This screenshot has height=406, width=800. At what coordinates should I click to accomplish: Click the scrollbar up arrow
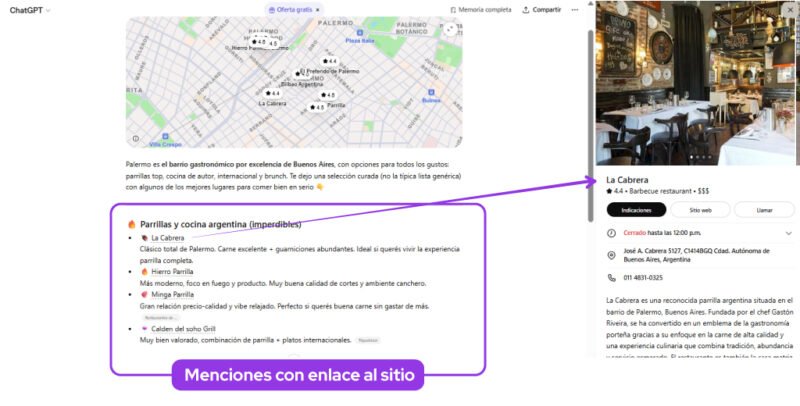[x=591, y=4]
